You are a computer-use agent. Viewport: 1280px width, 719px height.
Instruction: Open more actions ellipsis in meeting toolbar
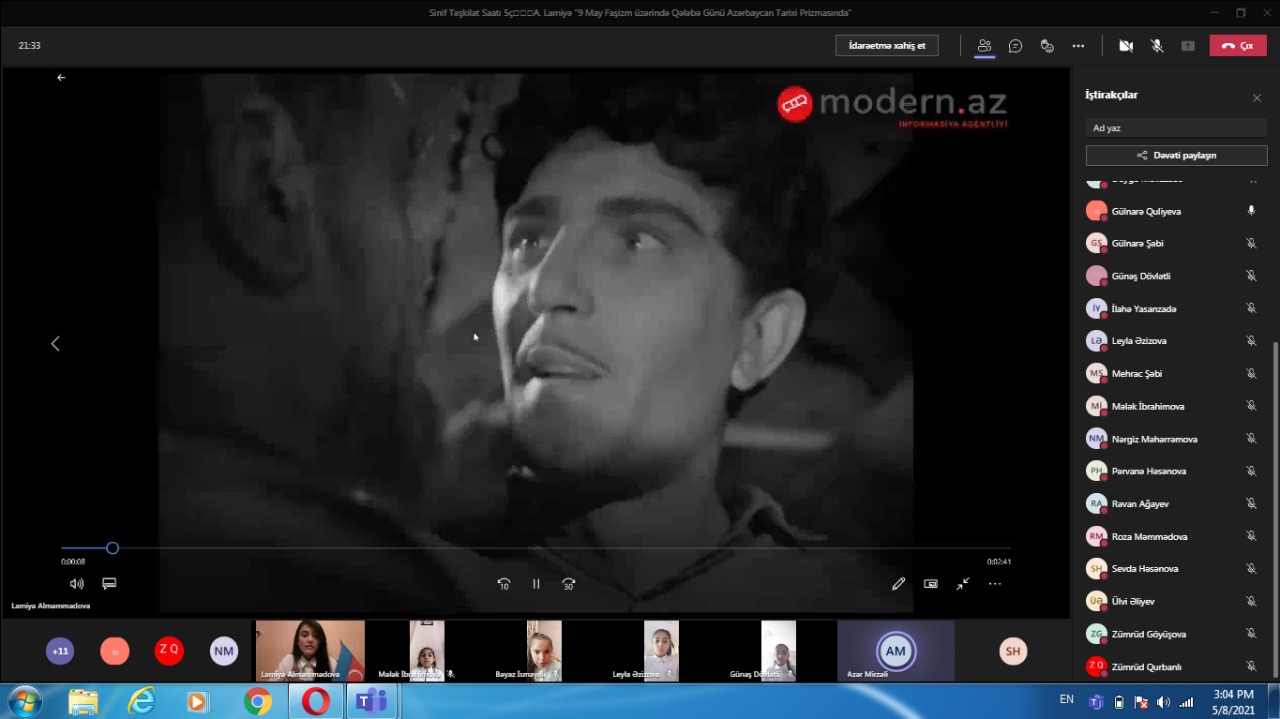click(1078, 46)
